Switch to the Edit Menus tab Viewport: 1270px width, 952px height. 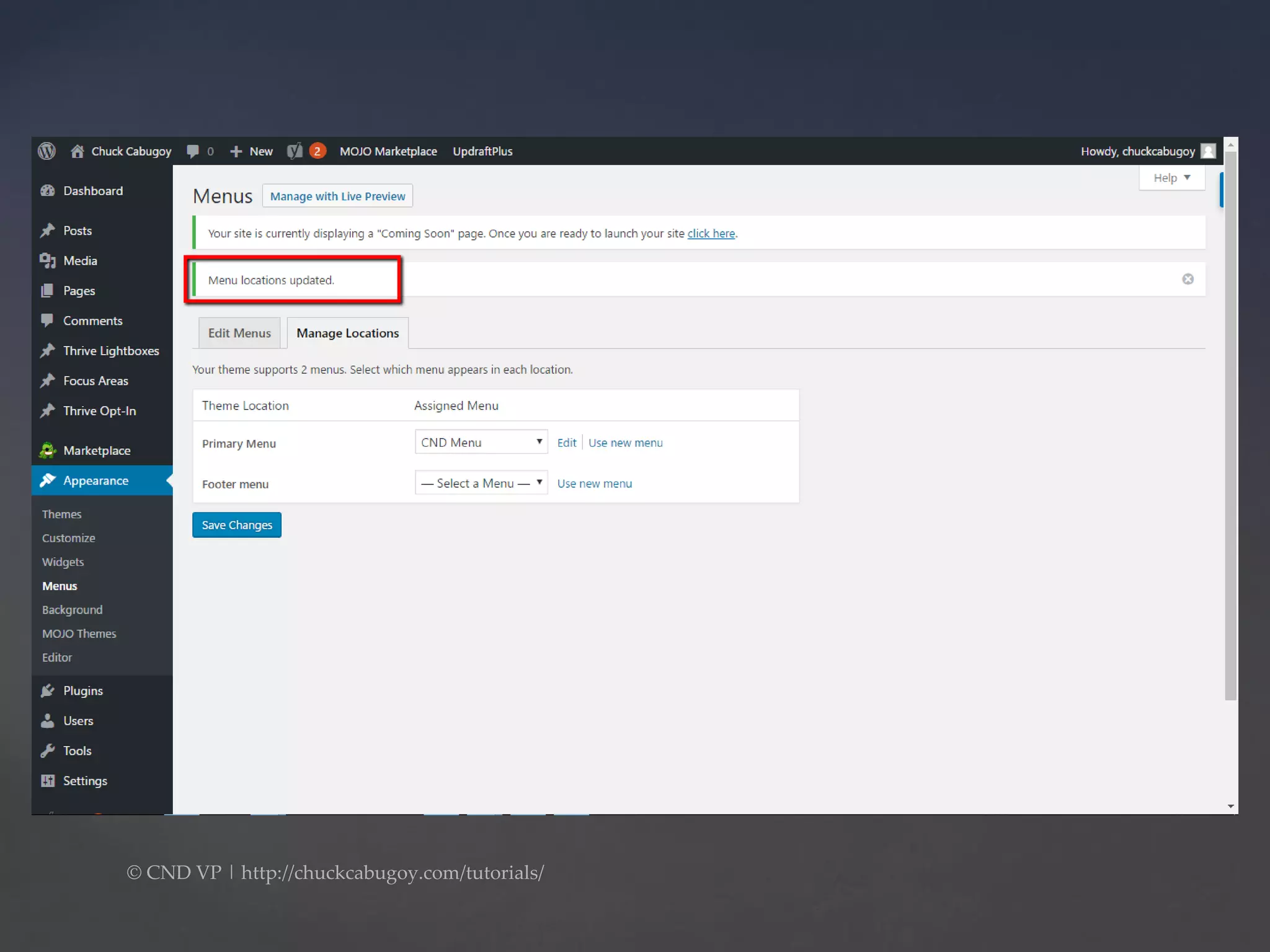pos(239,333)
